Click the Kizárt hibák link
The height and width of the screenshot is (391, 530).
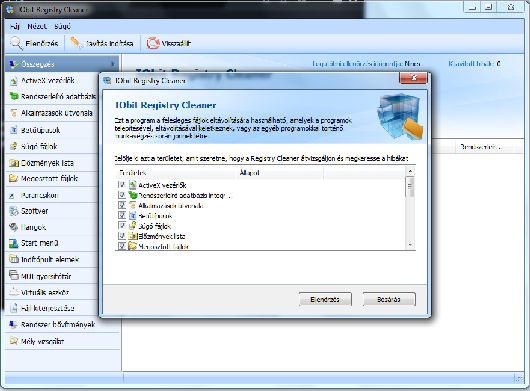(475, 64)
